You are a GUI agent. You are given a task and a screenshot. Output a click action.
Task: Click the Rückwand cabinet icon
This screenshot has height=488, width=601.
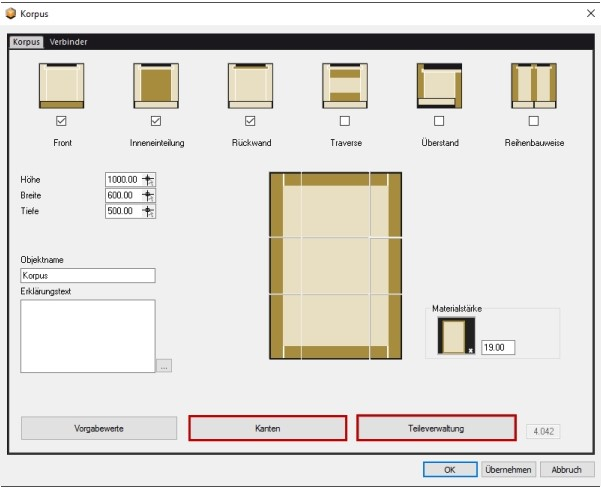250,85
